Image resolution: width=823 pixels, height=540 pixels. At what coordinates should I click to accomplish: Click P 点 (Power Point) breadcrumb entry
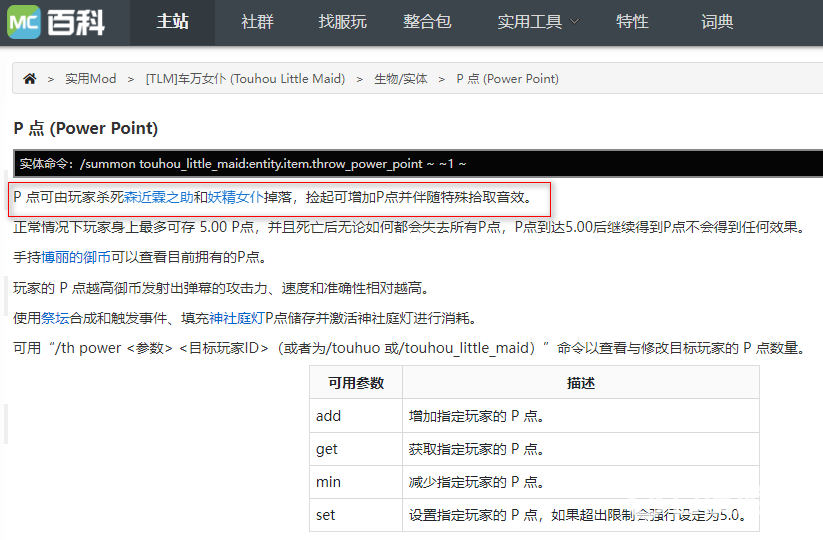[508, 79]
